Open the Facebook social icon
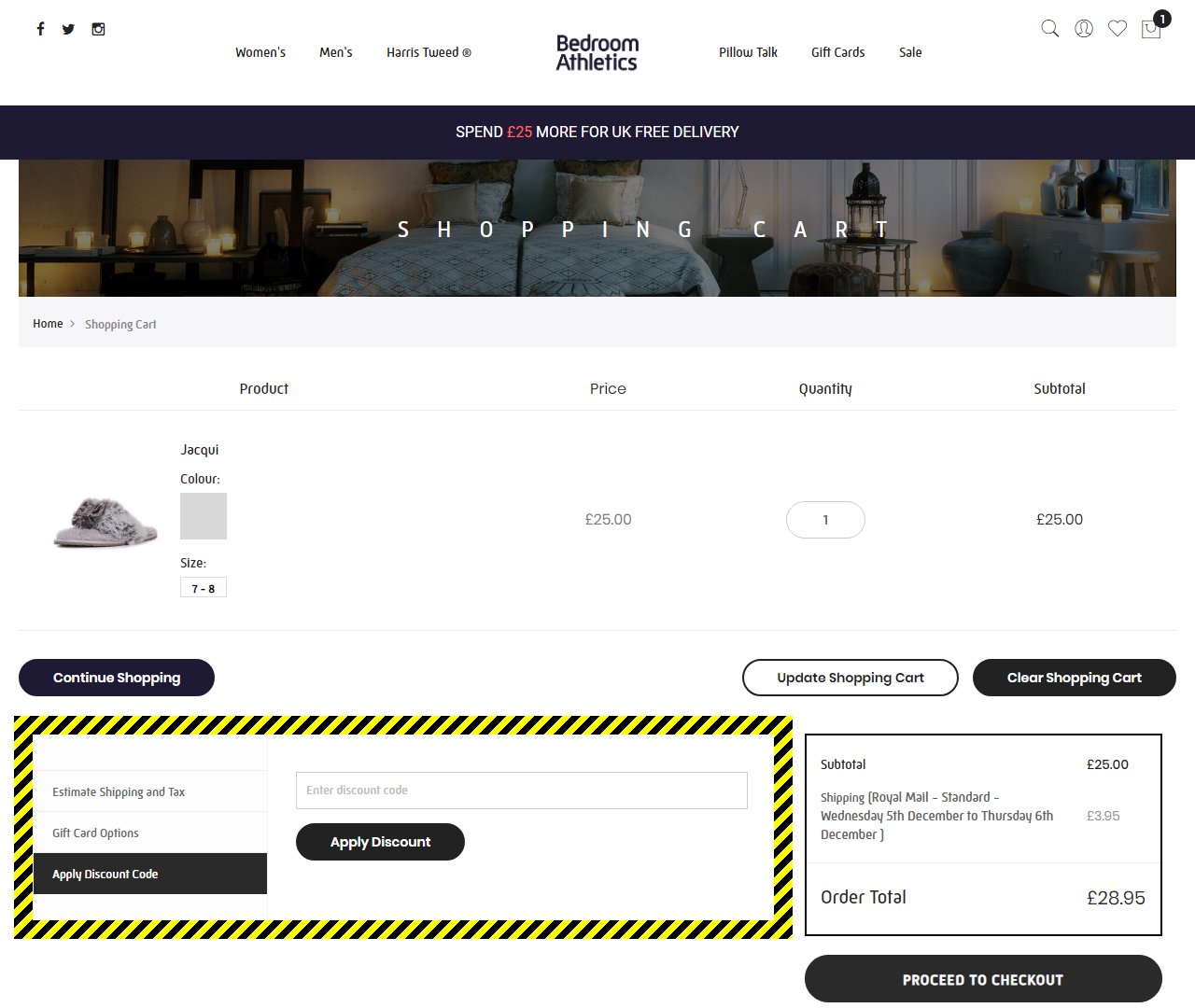The image size is (1195, 1008). point(40,29)
